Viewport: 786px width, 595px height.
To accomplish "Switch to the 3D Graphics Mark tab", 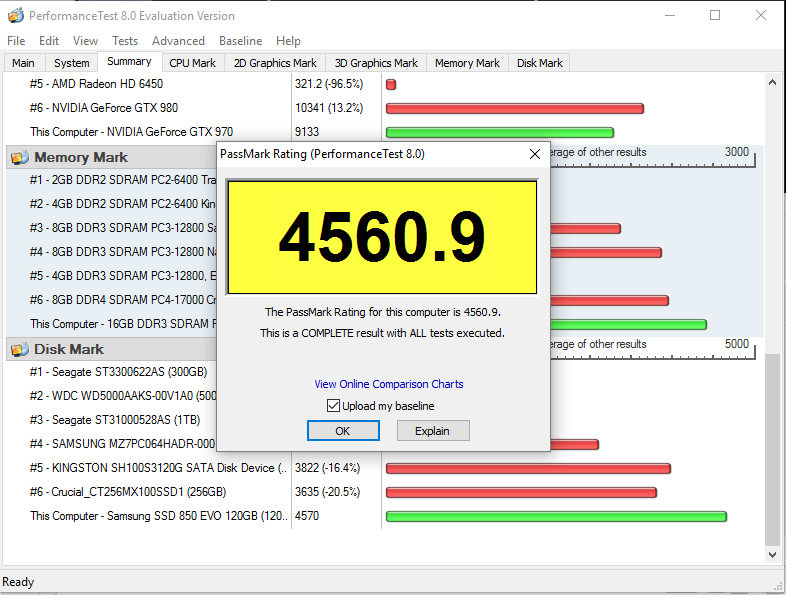I will point(376,63).
